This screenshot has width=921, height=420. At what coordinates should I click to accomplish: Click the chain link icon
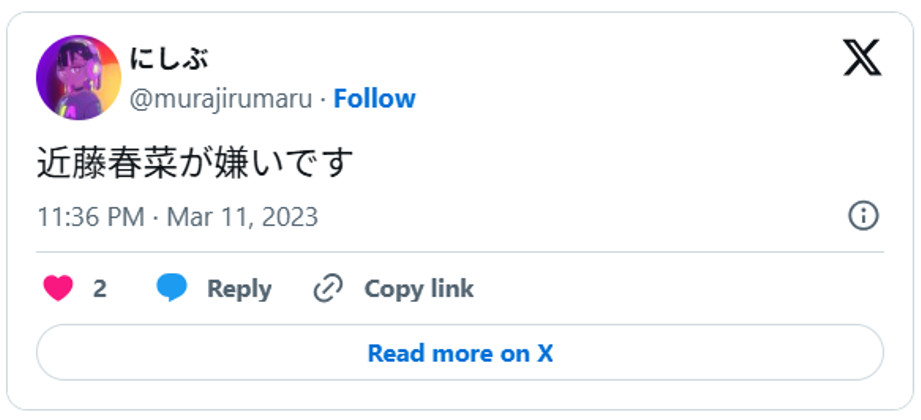[x=328, y=289]
